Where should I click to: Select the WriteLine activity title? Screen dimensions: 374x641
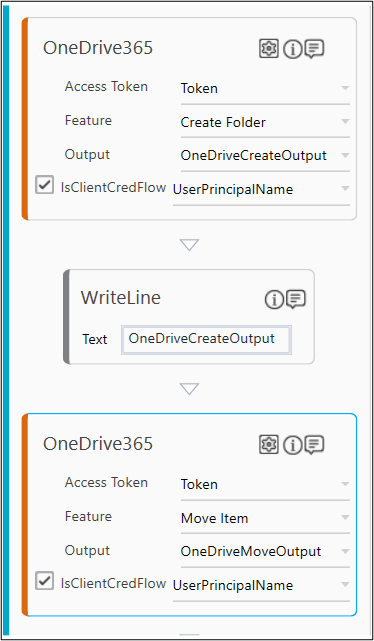121,297
